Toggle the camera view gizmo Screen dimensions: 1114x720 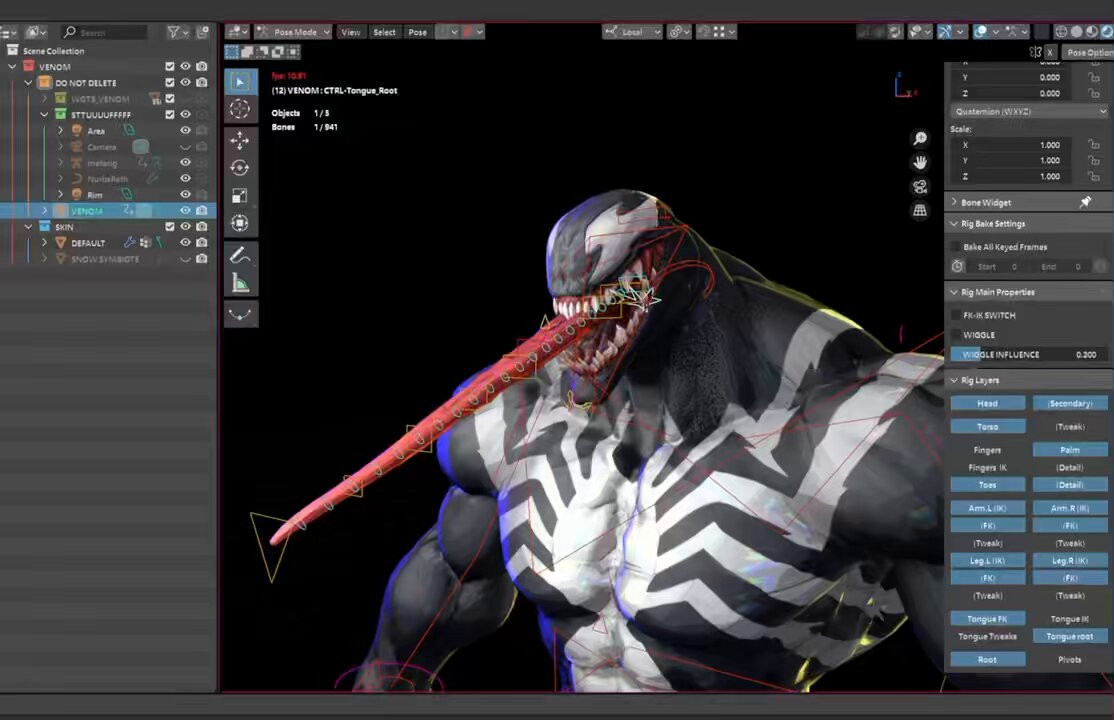click(920, 187)
